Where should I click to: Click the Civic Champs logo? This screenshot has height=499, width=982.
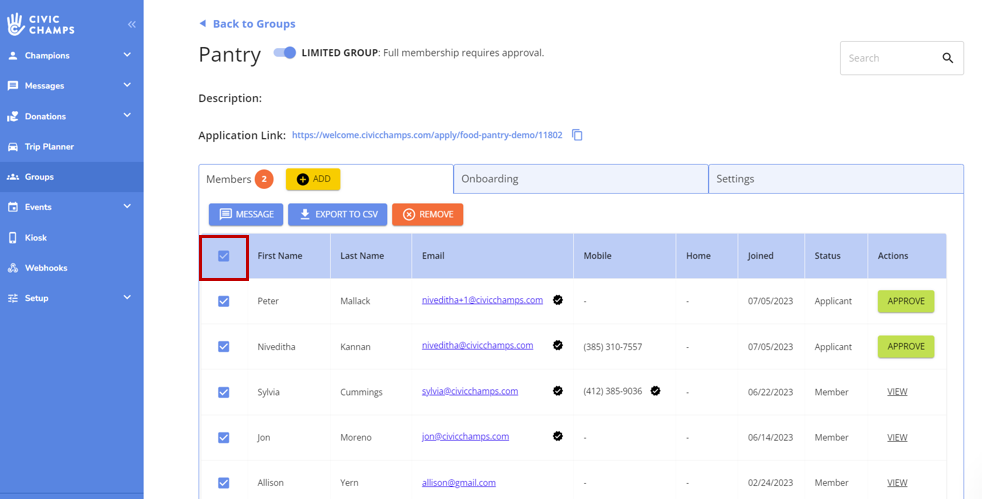pos(42,24)
